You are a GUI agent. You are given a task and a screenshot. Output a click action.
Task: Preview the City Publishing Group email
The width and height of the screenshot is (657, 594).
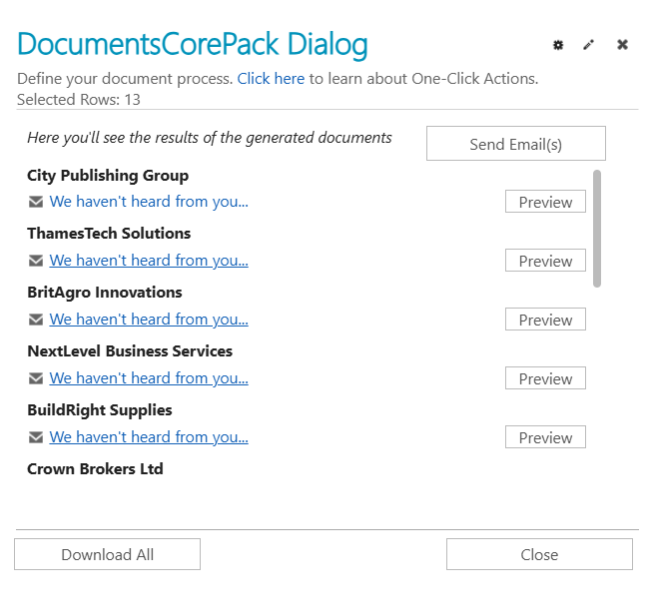[545, 202]
